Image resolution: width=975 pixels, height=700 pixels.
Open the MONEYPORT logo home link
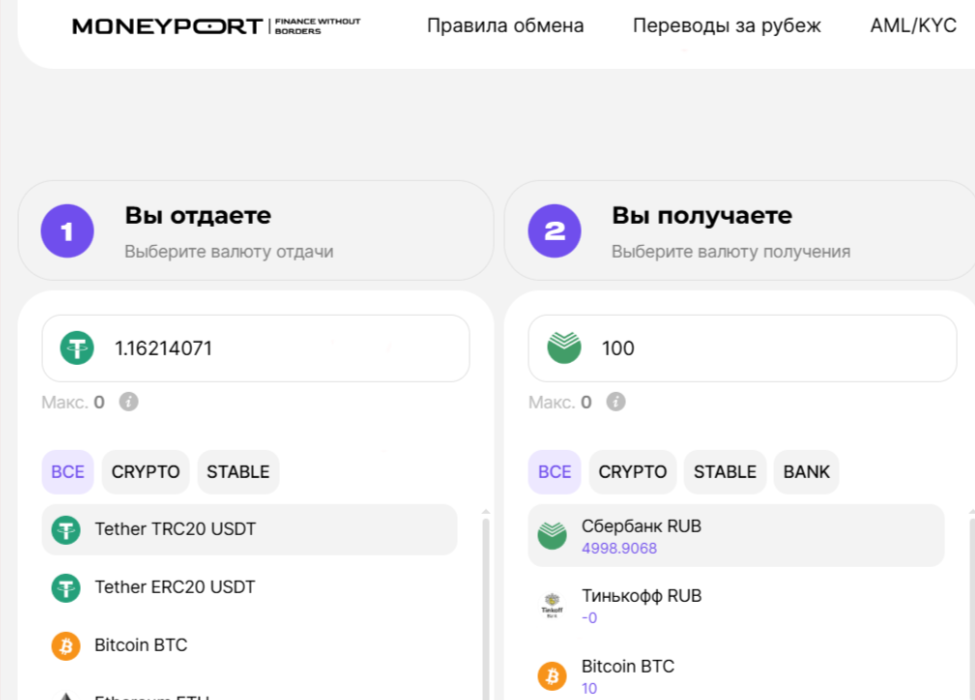[x=216, y=26]
